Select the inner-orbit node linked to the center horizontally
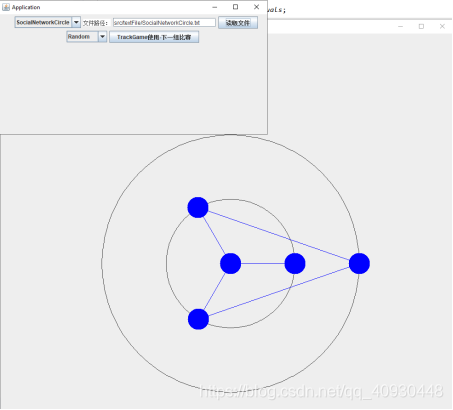Screen dimensions: 453x410 coord(295,264)
